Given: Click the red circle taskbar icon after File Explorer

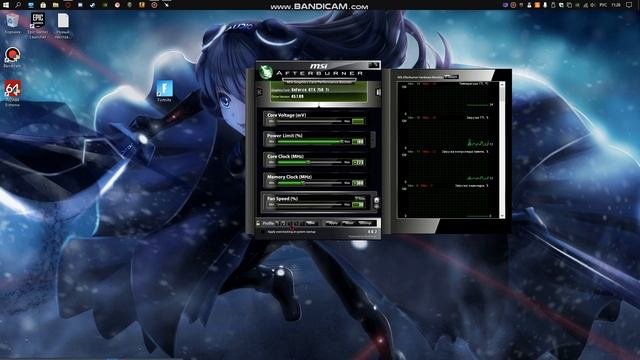Looking at the screenshot, I should [68, 5].
